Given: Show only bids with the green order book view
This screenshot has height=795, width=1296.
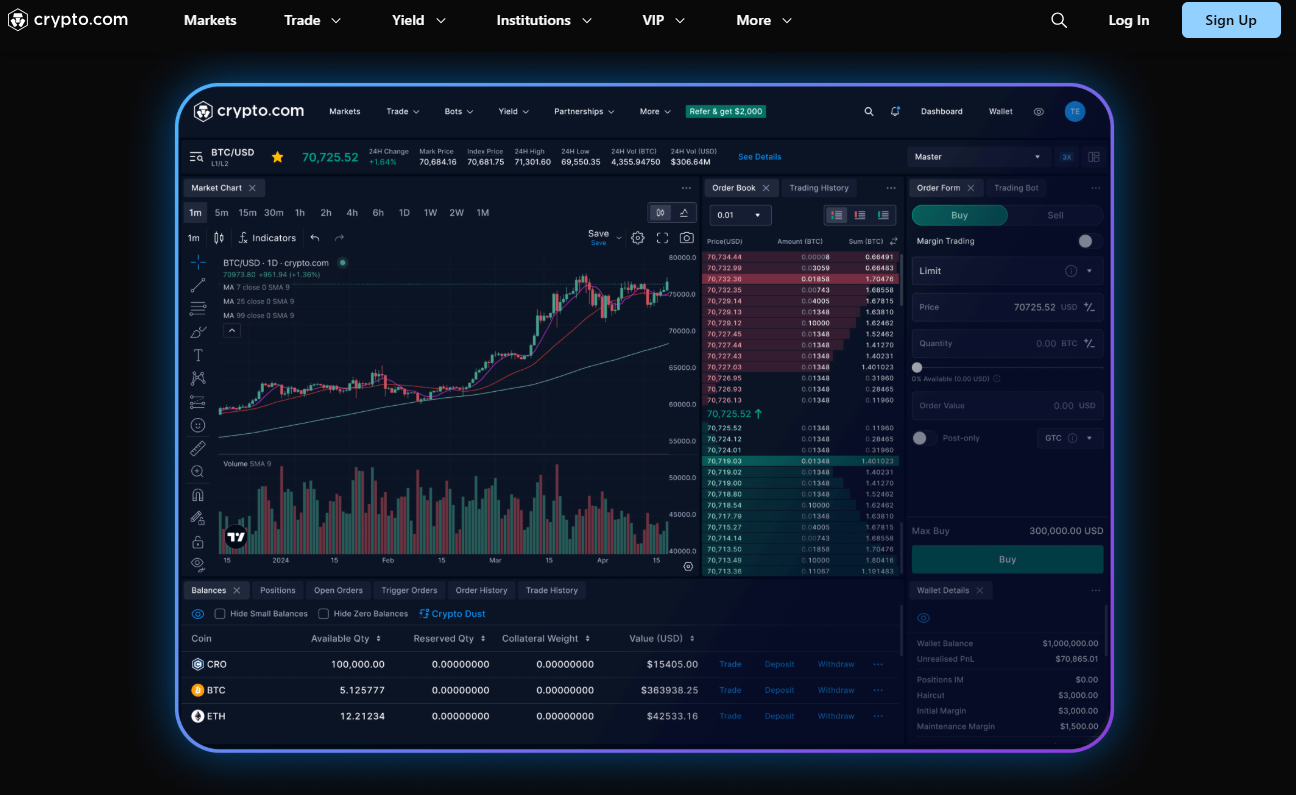Looking at the screenshot, I should pyautogui.click(x=883, y=215).
